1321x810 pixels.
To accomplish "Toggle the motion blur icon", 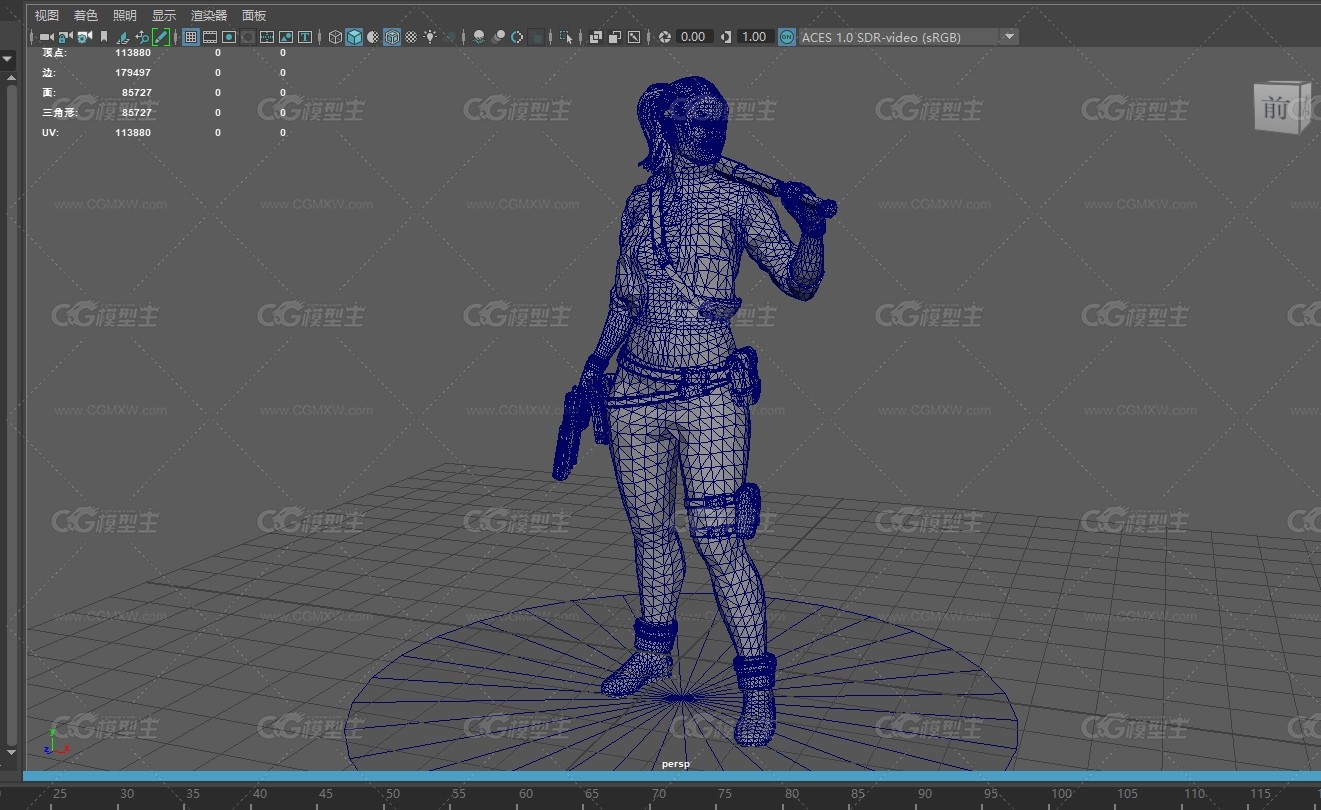I will tap(498, 37).
